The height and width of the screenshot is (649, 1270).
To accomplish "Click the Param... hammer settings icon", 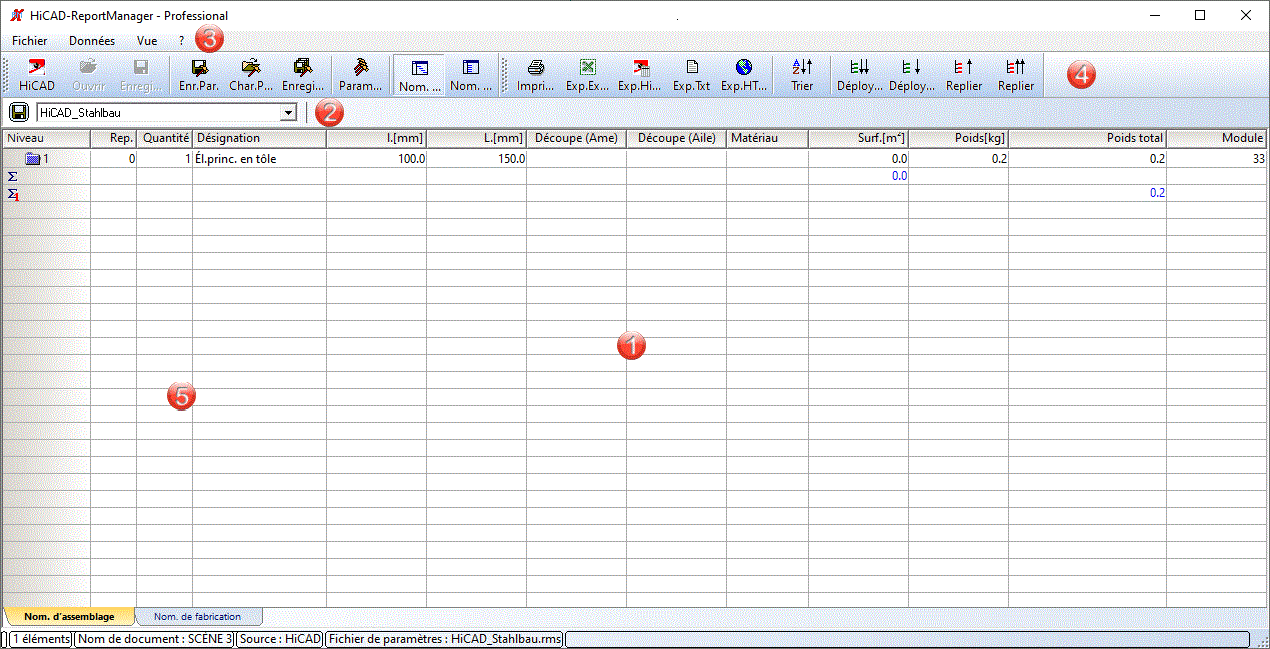I will [361, 75].
